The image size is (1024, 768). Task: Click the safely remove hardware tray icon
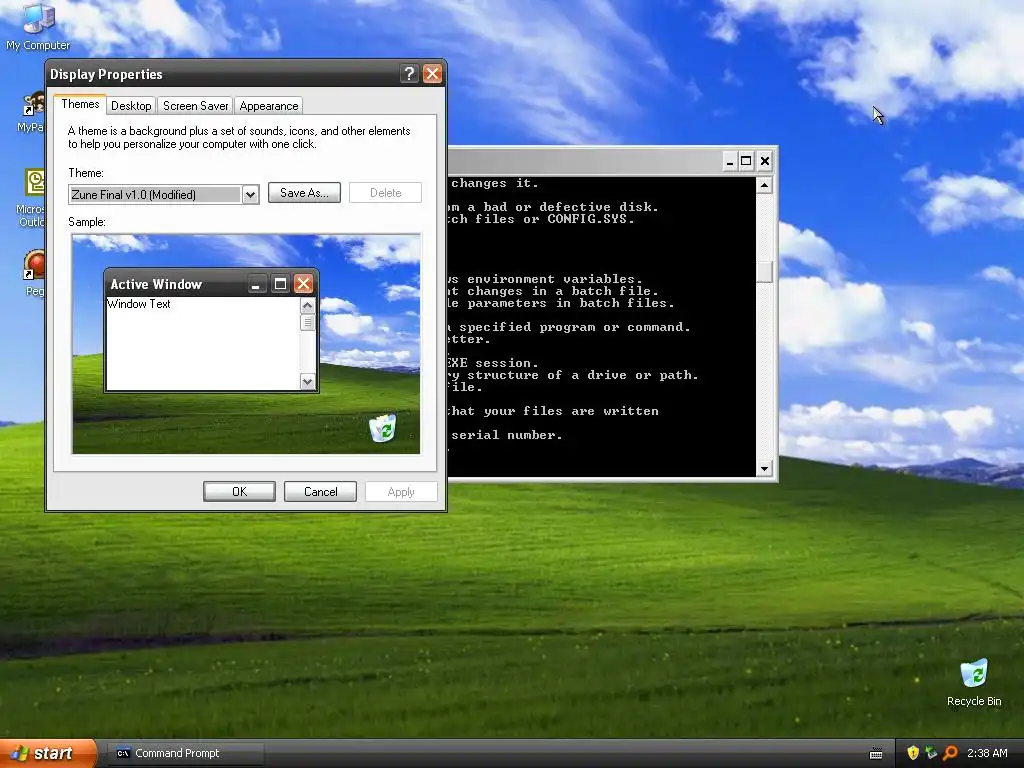[x=931, y=753]
